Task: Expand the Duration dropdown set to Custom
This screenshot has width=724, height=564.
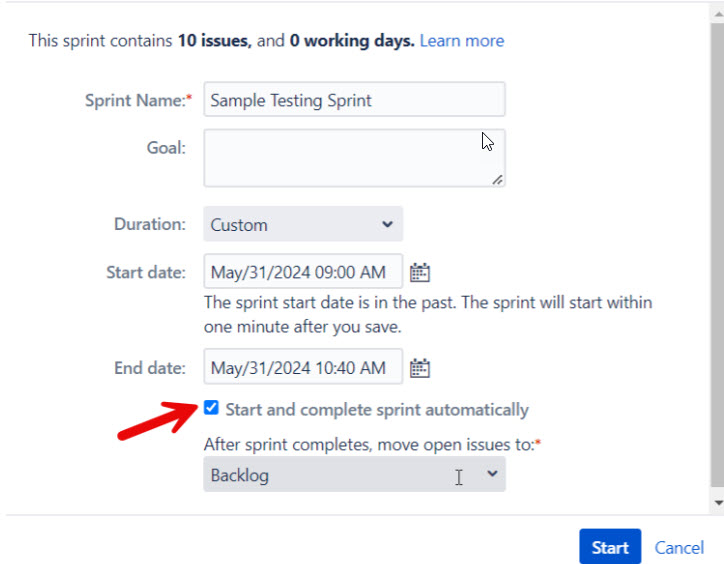Action: click(x=303, y=224)
